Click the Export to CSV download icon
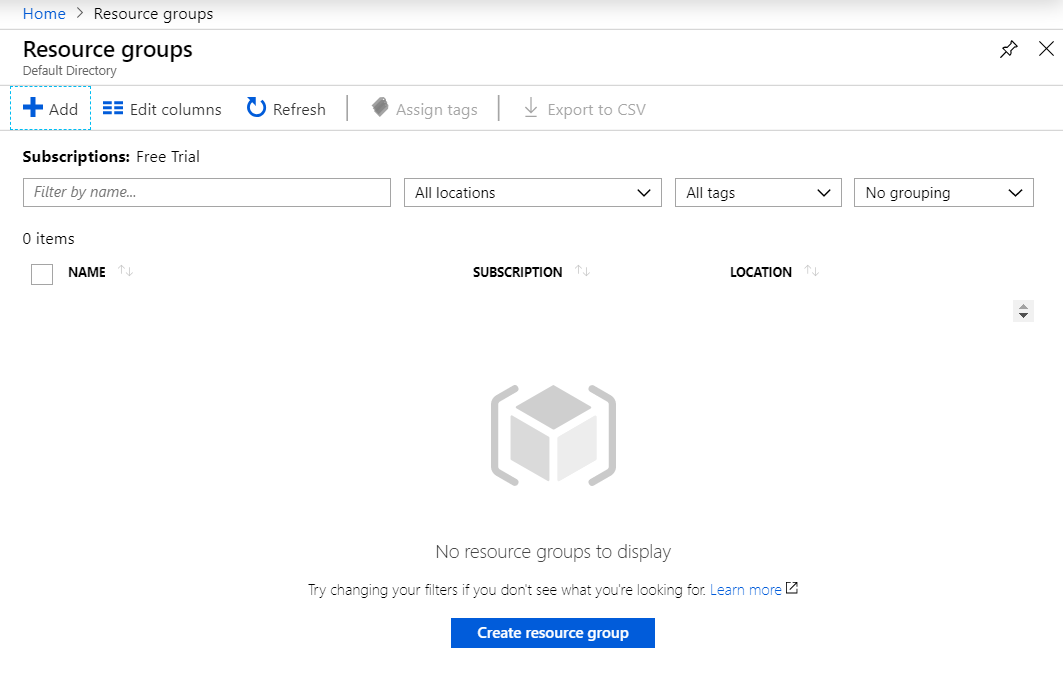Image resolution: width=1063 pixels, height=687 pixels. pyautogui.click(x=531, y=108)
